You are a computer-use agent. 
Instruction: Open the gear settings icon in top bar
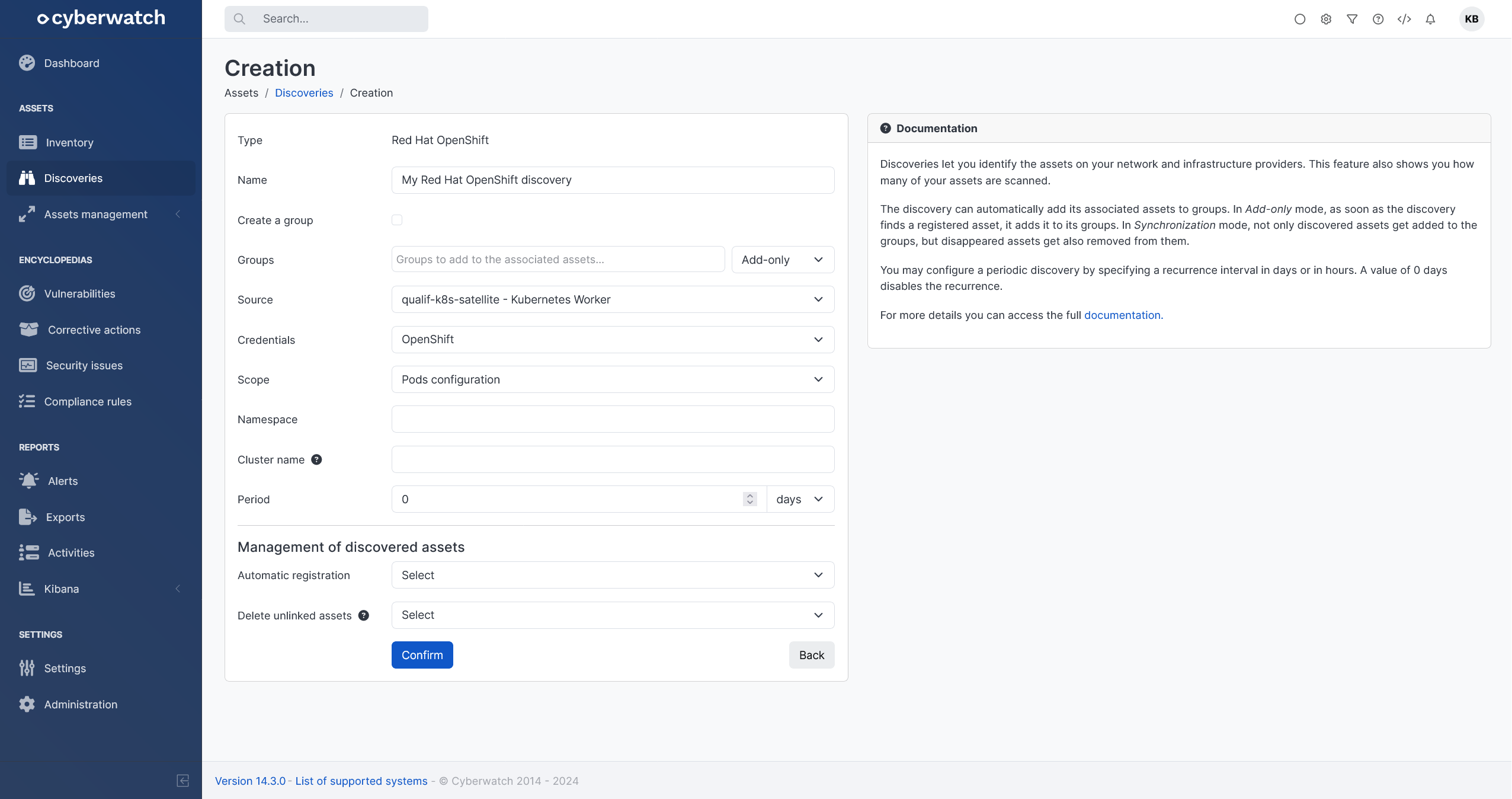click(x=1326, y=19)
